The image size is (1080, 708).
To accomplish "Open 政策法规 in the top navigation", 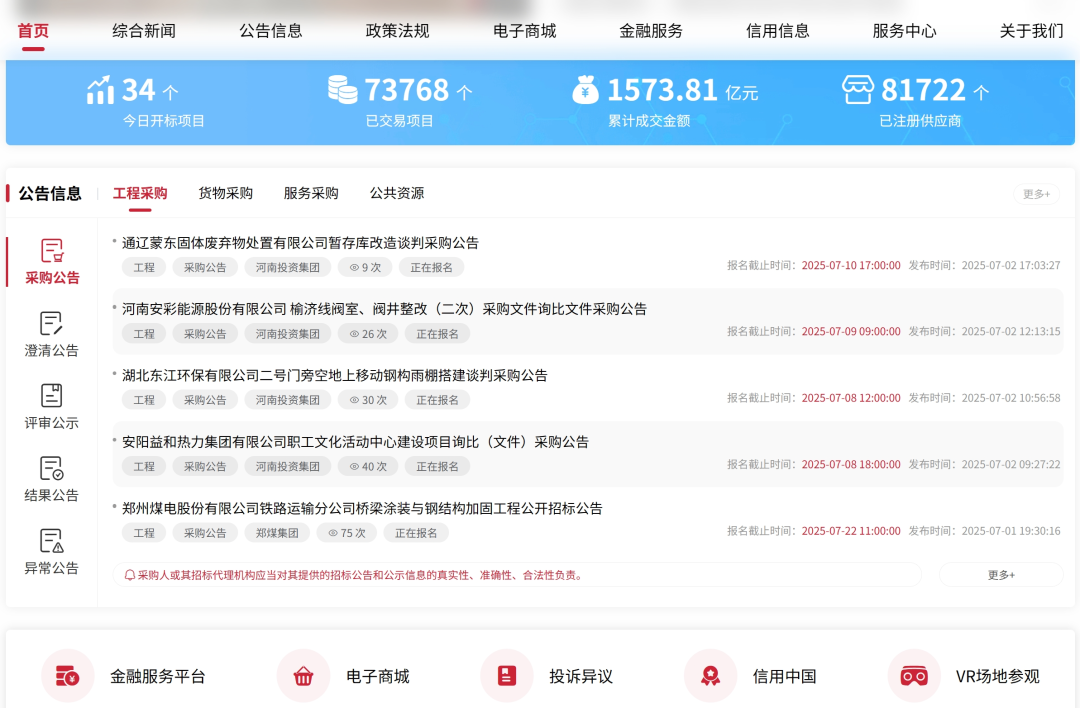I will (397, 31).
